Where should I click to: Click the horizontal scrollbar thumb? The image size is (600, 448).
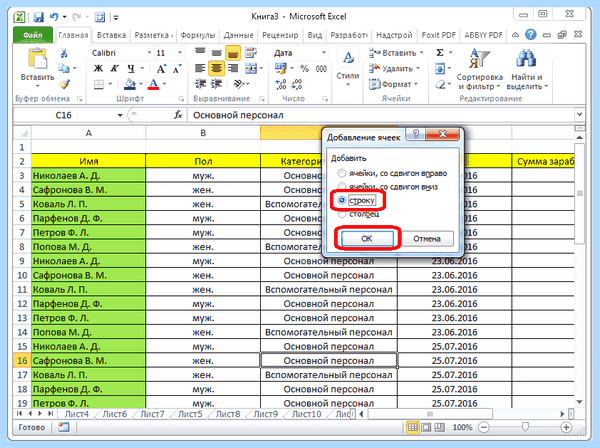tap(430, 414)
